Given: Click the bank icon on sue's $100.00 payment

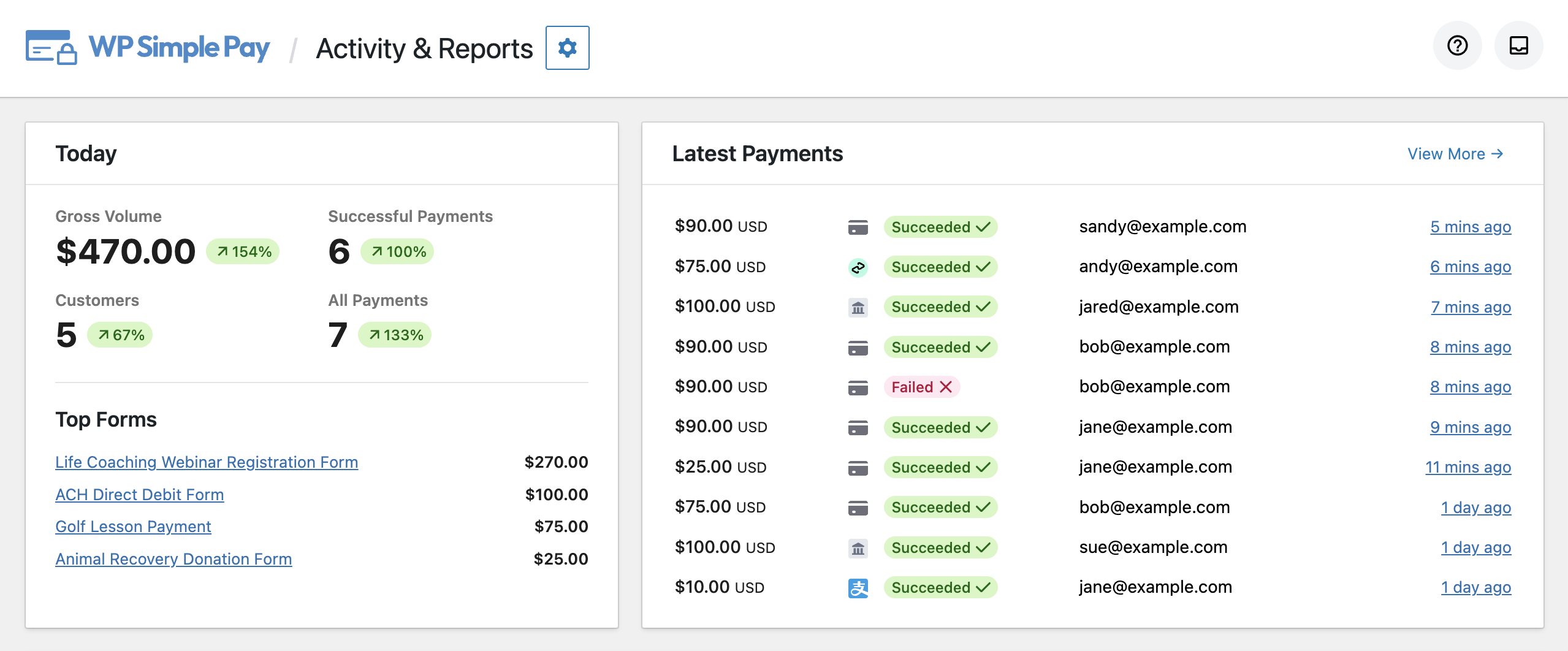Looking at the screenshot, I should [x=859, y=547].
